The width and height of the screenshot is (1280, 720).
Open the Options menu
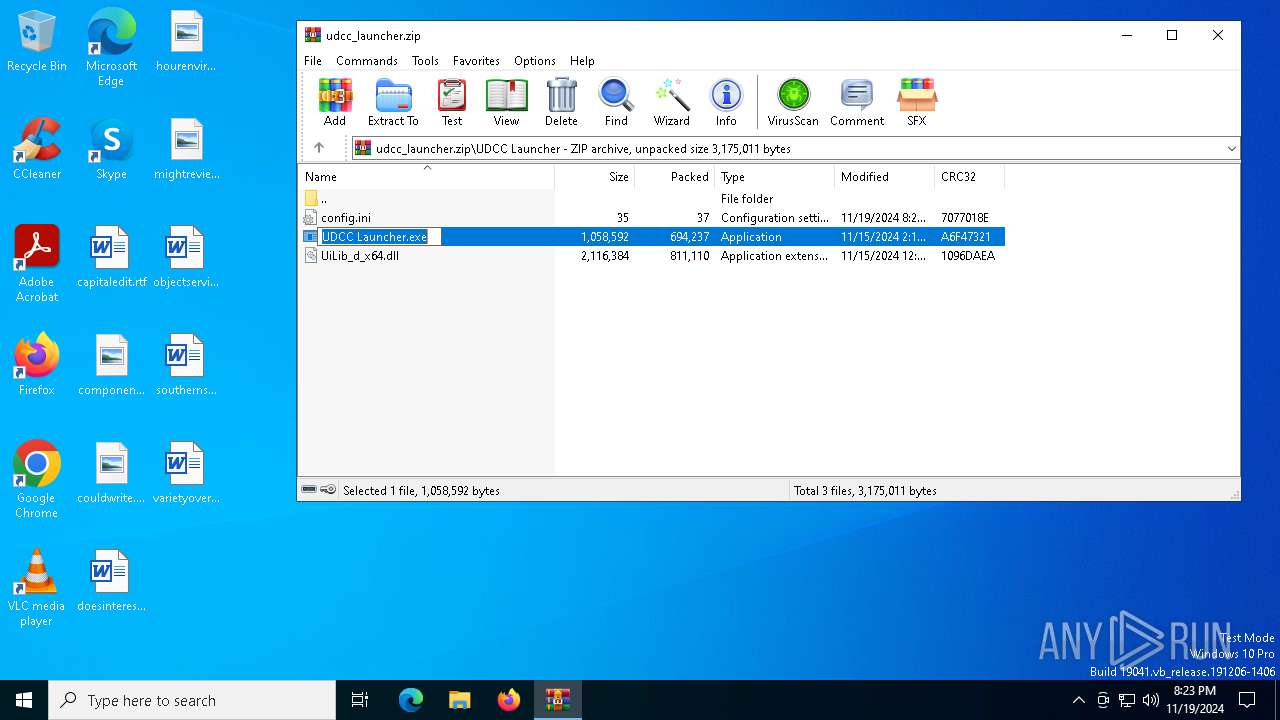(535, 61)
